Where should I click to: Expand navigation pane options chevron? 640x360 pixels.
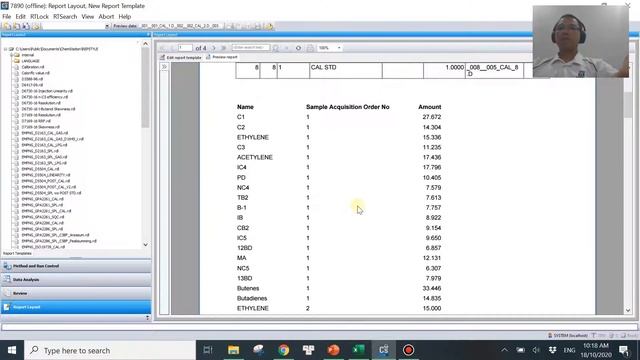147,318
